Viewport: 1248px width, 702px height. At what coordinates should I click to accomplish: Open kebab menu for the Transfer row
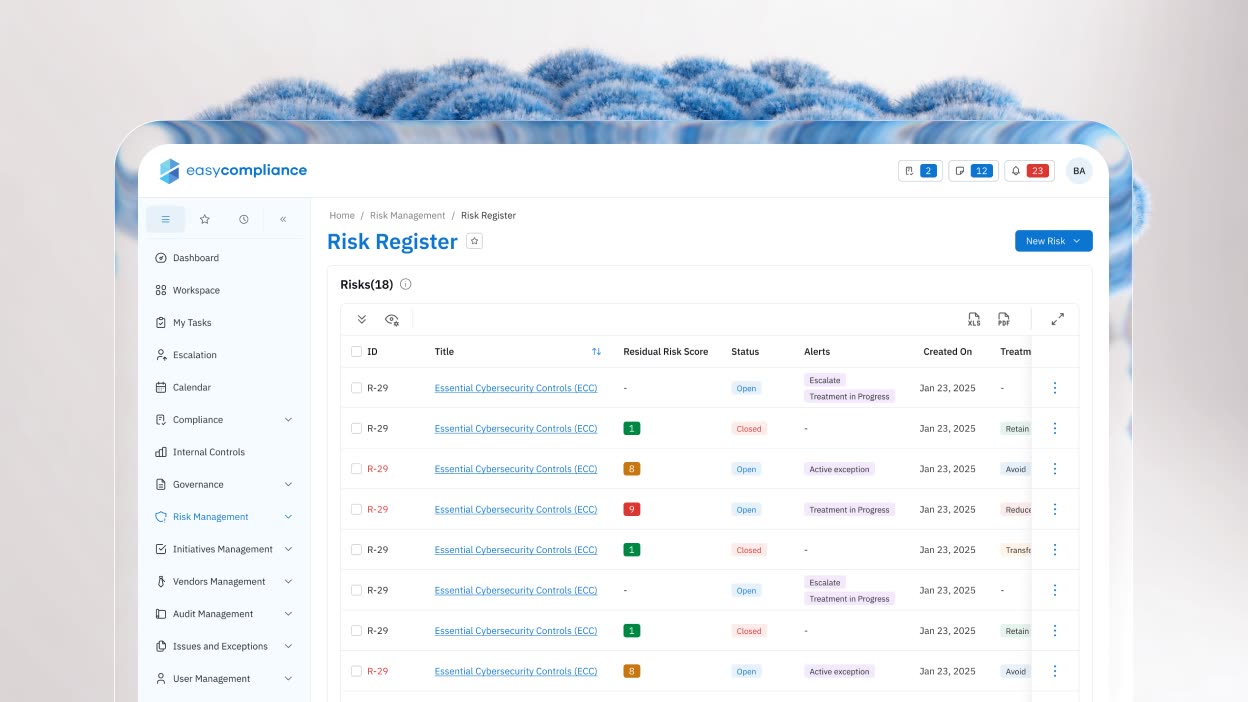pyautogui.click(x=1055, y=550)
